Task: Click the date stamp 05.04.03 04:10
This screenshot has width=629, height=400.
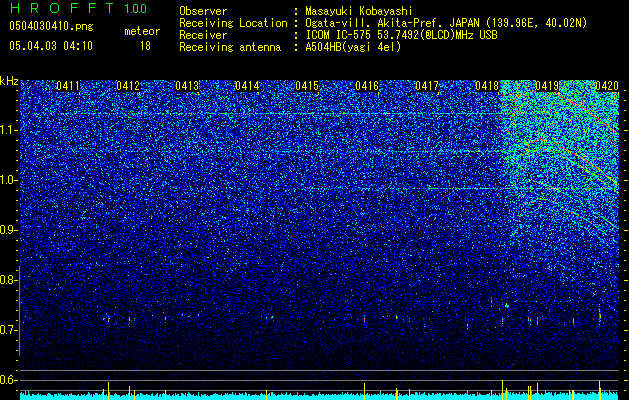Action: (51, 46)
